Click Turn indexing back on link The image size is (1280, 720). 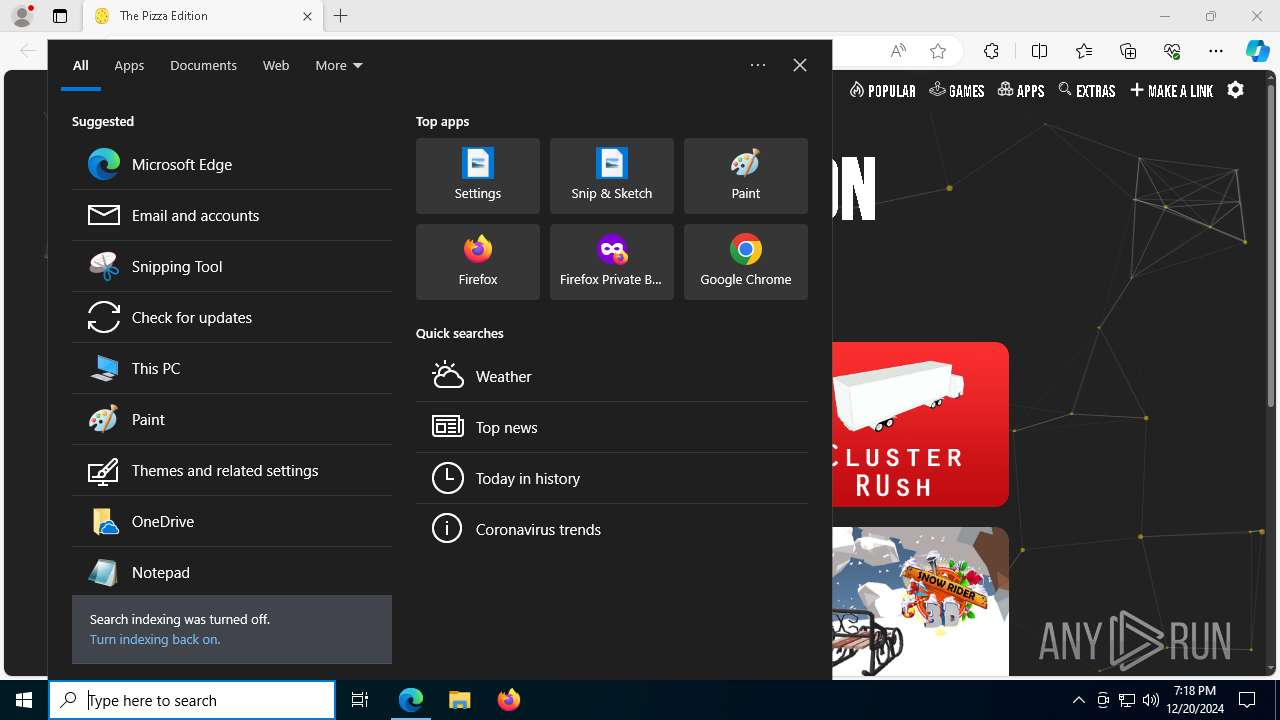(155, 639)
